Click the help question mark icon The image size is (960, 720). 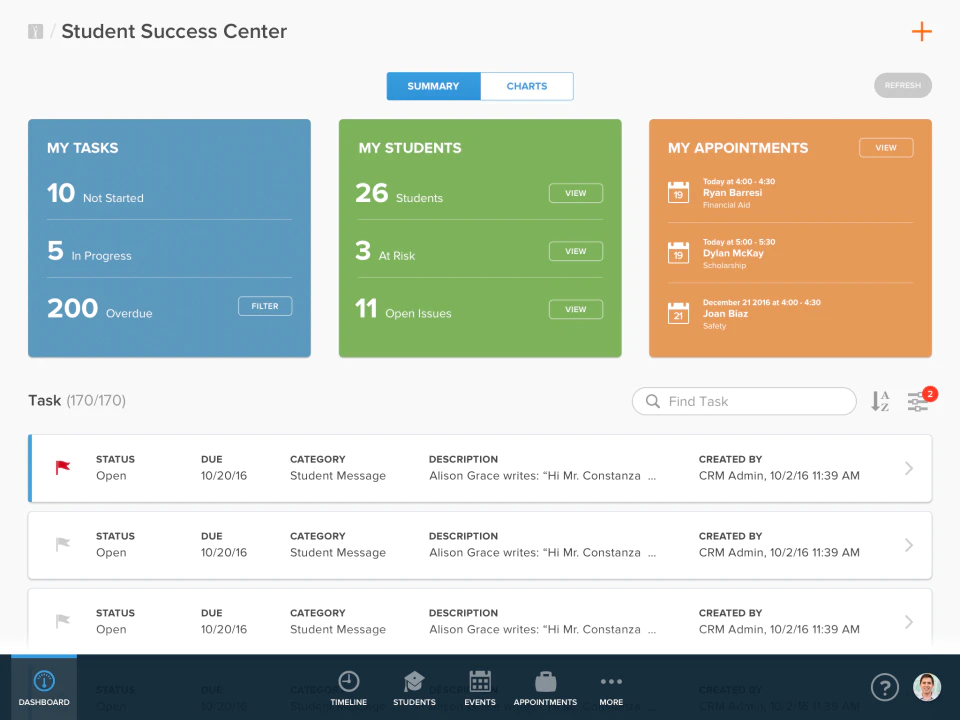click(x=885, y=688)
